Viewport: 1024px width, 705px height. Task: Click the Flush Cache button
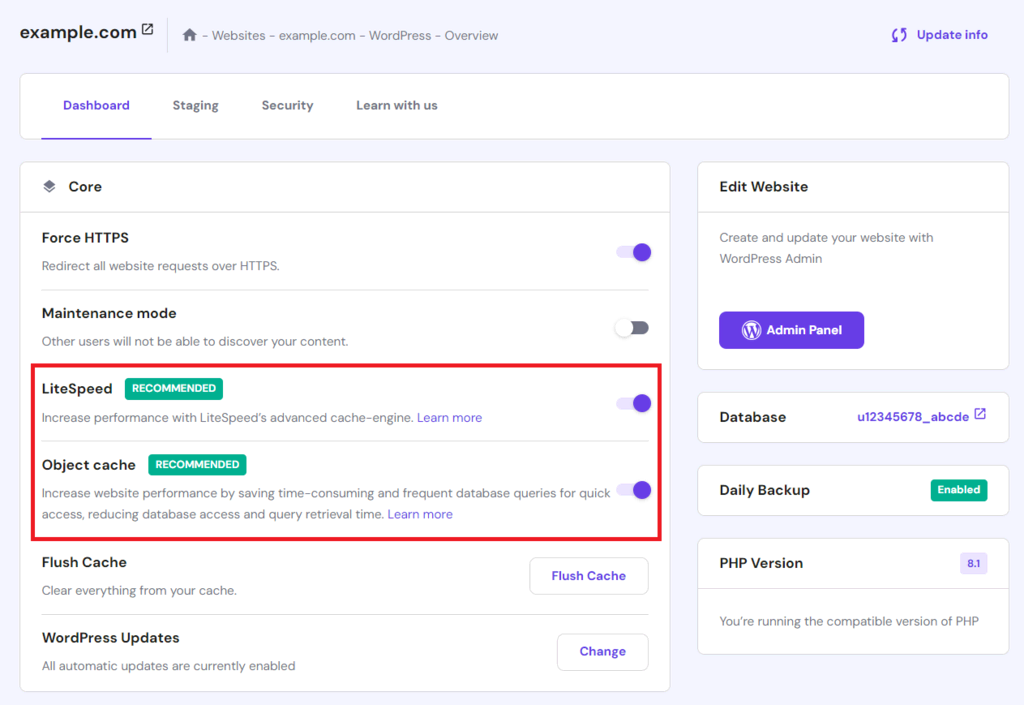588,576
